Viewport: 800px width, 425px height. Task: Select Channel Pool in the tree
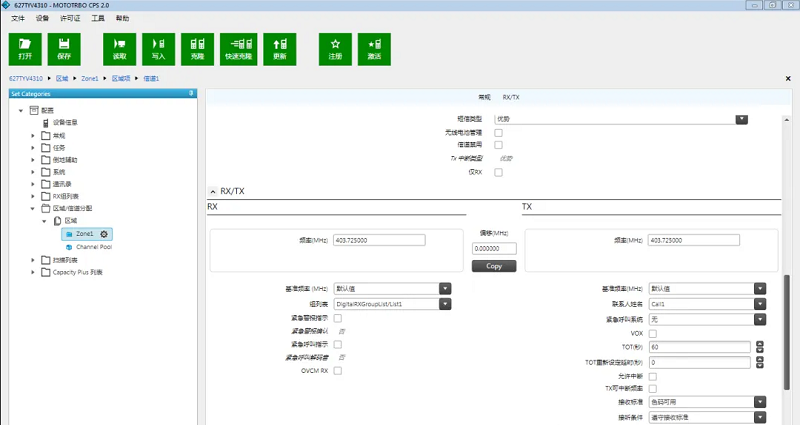93,246
